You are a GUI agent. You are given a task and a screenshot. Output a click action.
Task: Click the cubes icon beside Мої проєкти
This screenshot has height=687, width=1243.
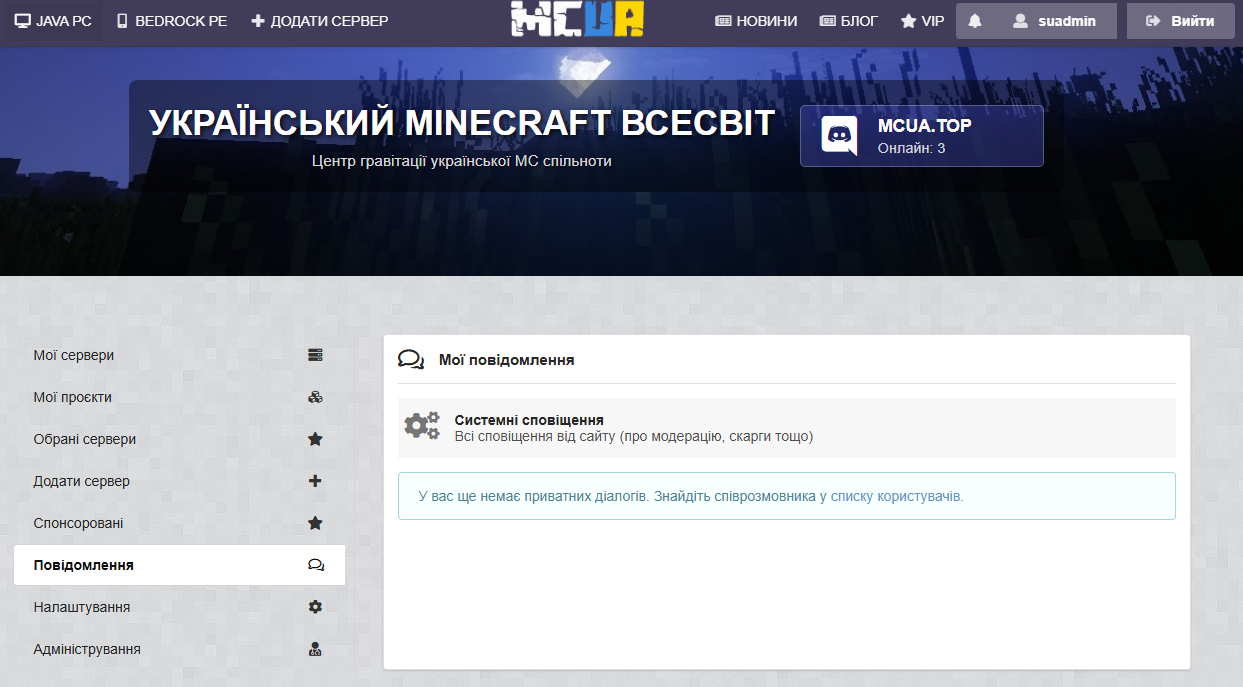[x=315, y=397]
